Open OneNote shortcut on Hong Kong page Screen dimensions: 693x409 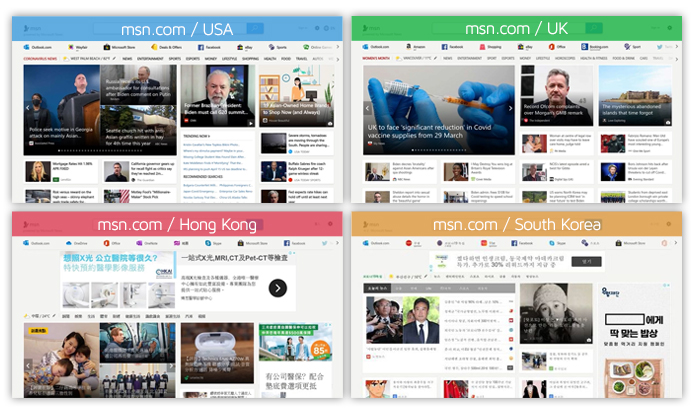click(147, 243)
